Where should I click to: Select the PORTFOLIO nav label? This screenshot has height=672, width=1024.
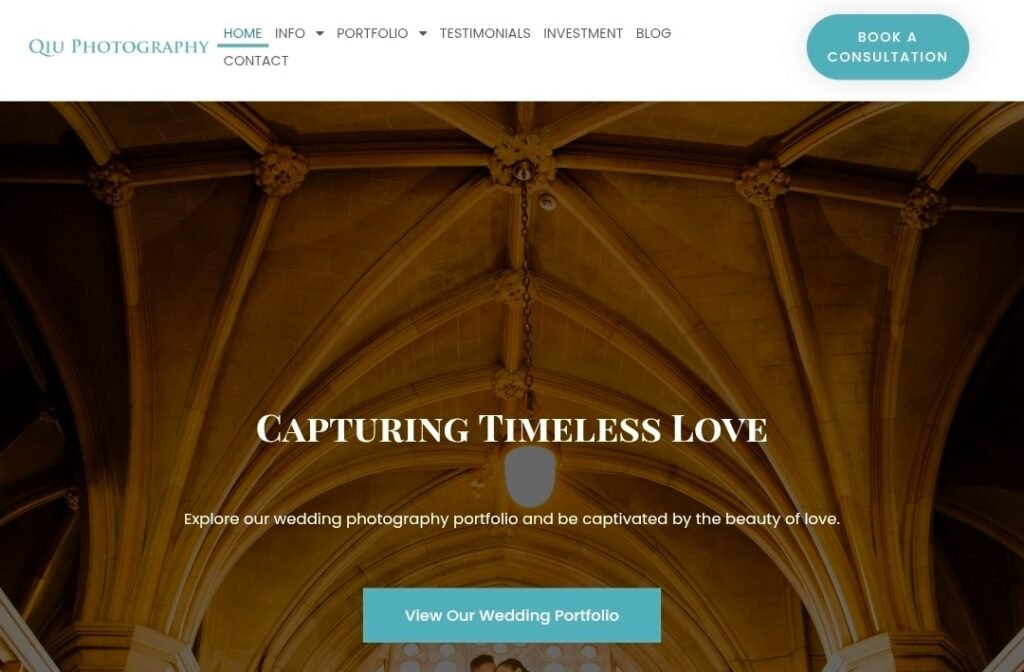pyautogui.click(x=372, y=33)
